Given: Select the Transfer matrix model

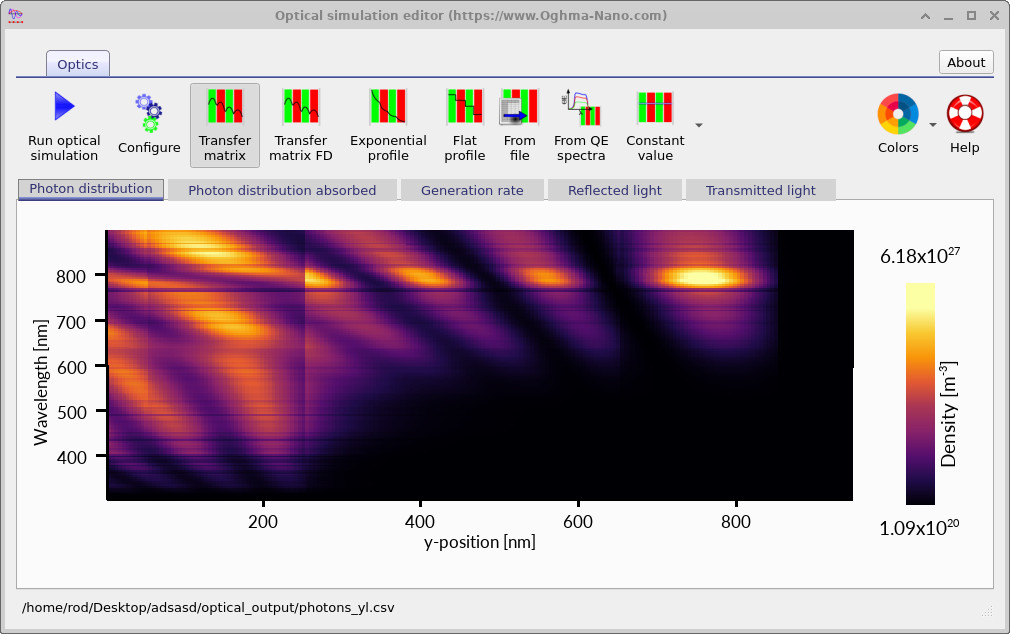Looking at the screenshot, I should [x=225, y=126].
